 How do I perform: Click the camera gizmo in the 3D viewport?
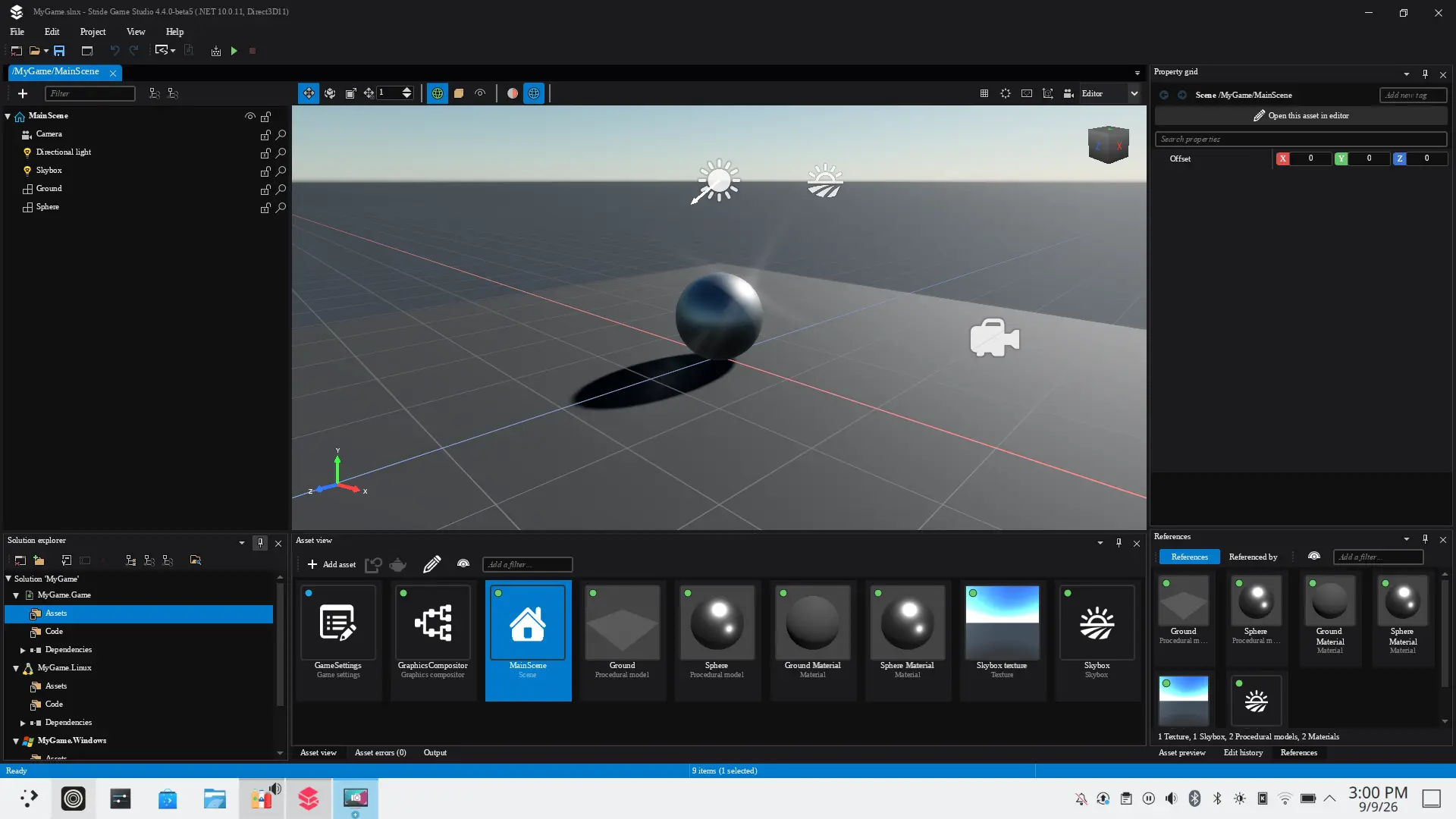pos(994,338)
